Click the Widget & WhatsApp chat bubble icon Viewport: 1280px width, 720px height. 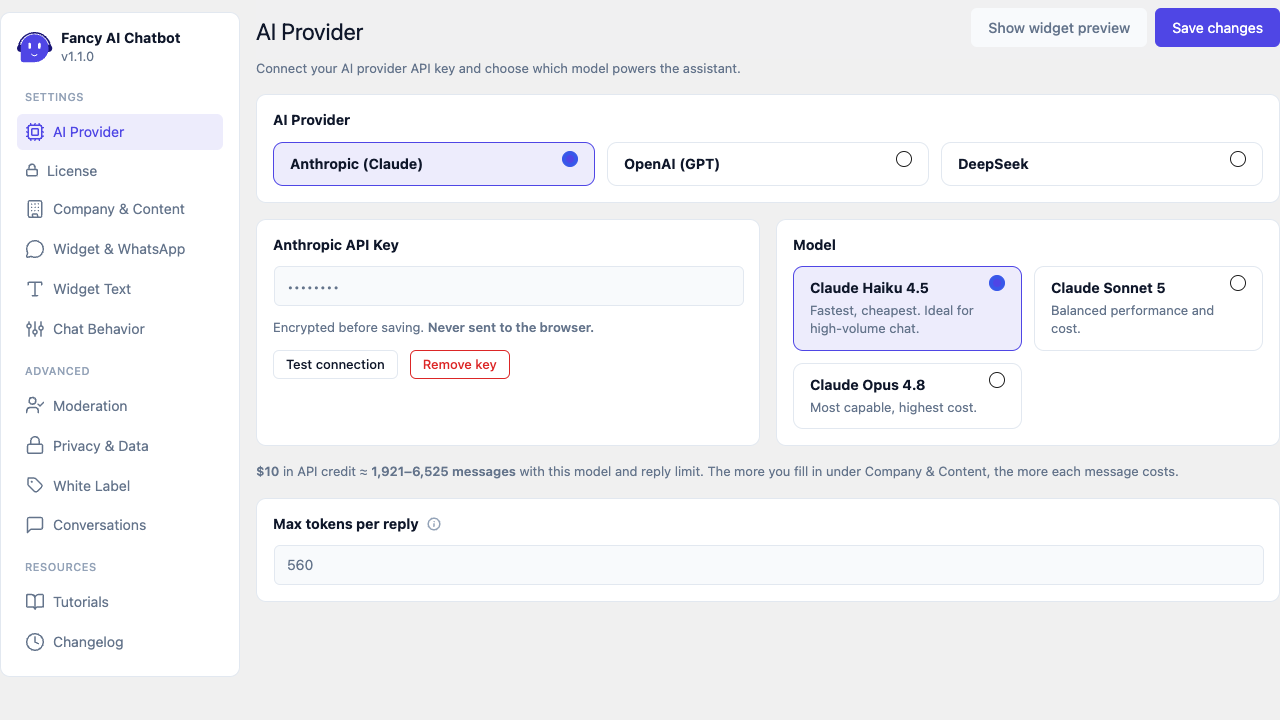point(35,249)
